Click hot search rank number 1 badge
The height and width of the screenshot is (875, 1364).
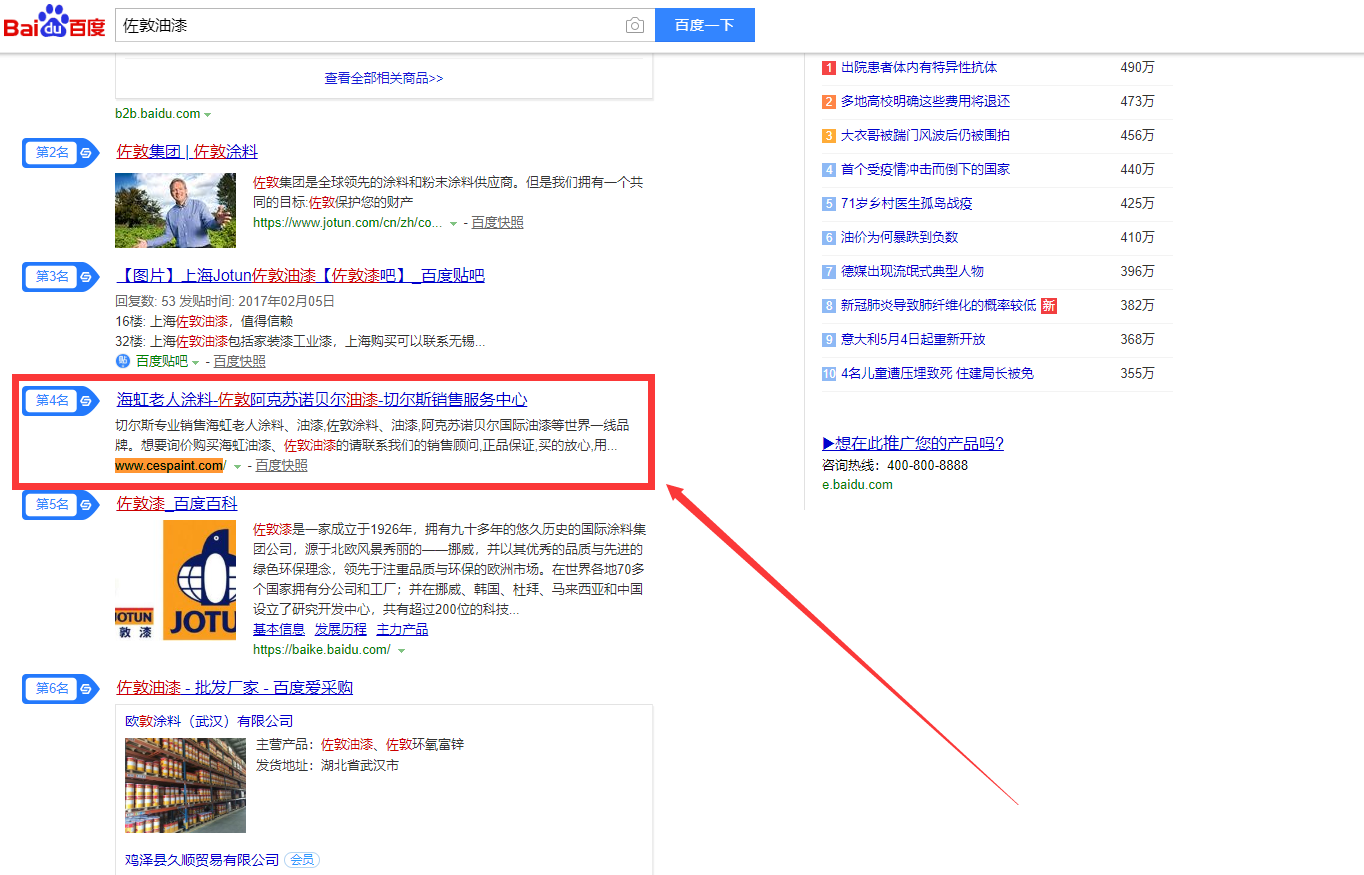click(x=829, y=68)
